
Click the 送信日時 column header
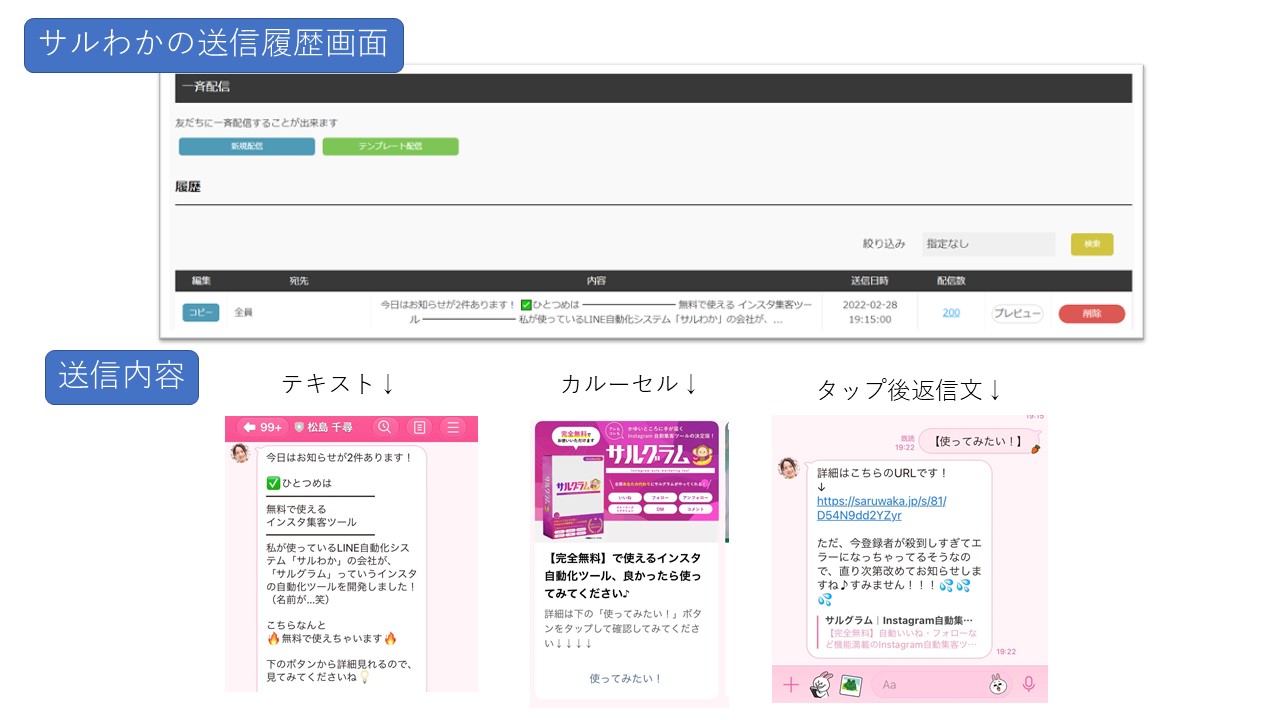pyautogui.click(x=869, y=281)
